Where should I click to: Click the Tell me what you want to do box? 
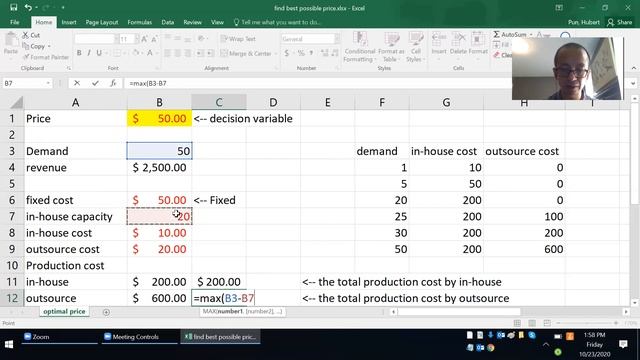click(x=278, y=22)
